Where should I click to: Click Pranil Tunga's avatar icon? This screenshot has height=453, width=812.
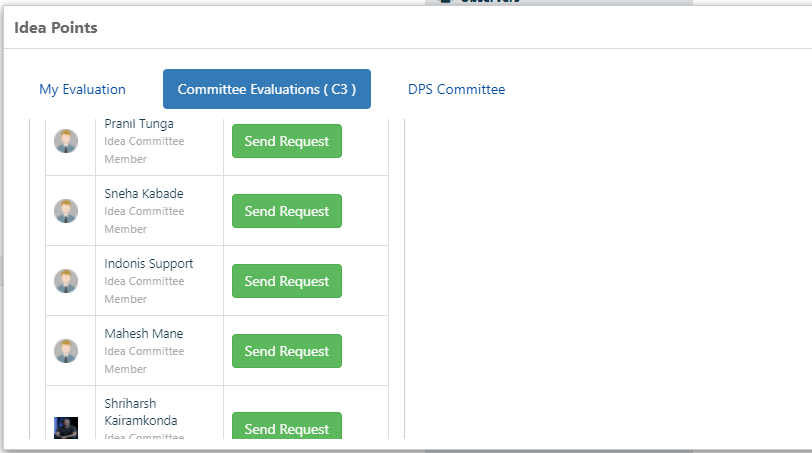(66, 141)
